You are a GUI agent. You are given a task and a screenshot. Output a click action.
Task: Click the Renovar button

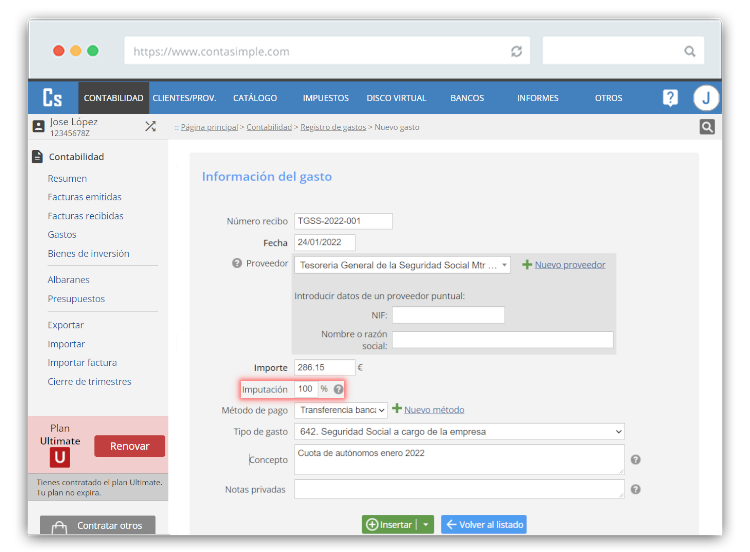point(129,446)
